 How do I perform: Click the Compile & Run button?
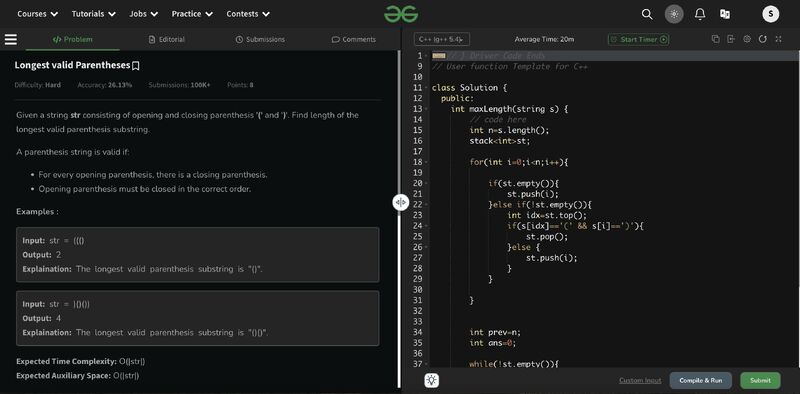click(701, 381)
